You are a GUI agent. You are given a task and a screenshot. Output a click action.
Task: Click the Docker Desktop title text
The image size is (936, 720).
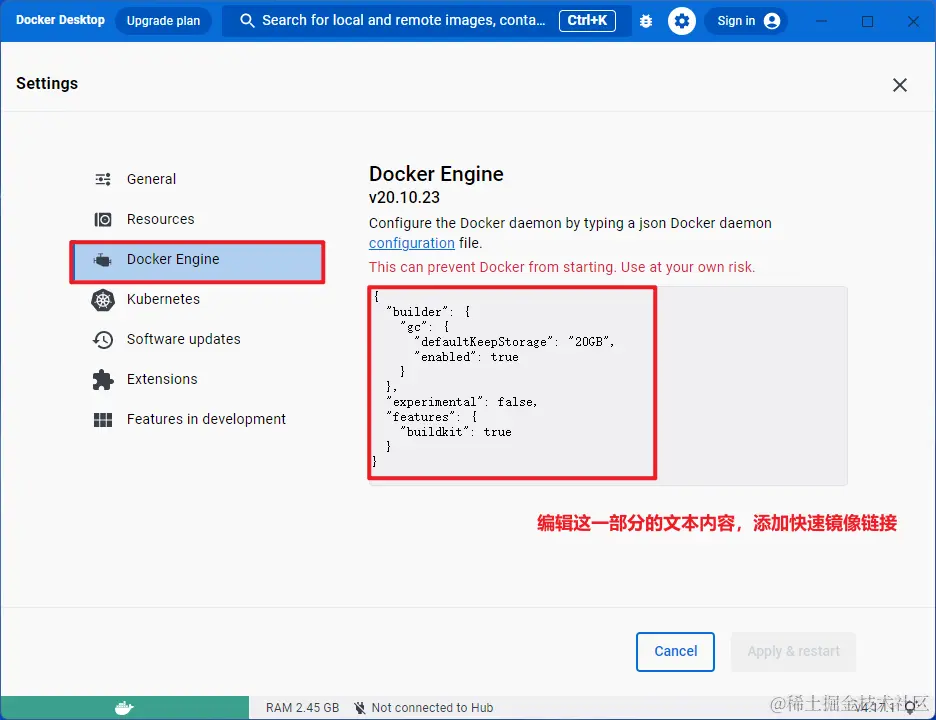(60, 20)
